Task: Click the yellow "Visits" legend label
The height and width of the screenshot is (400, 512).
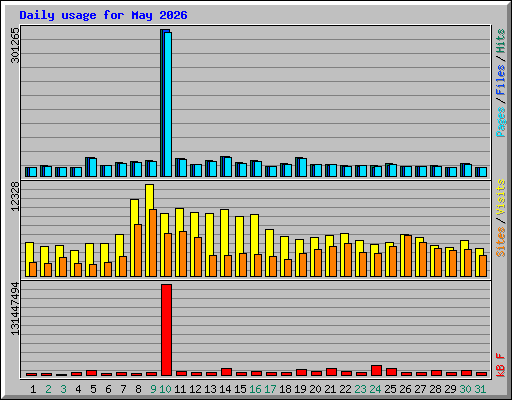Action: [x=501, y=197]
